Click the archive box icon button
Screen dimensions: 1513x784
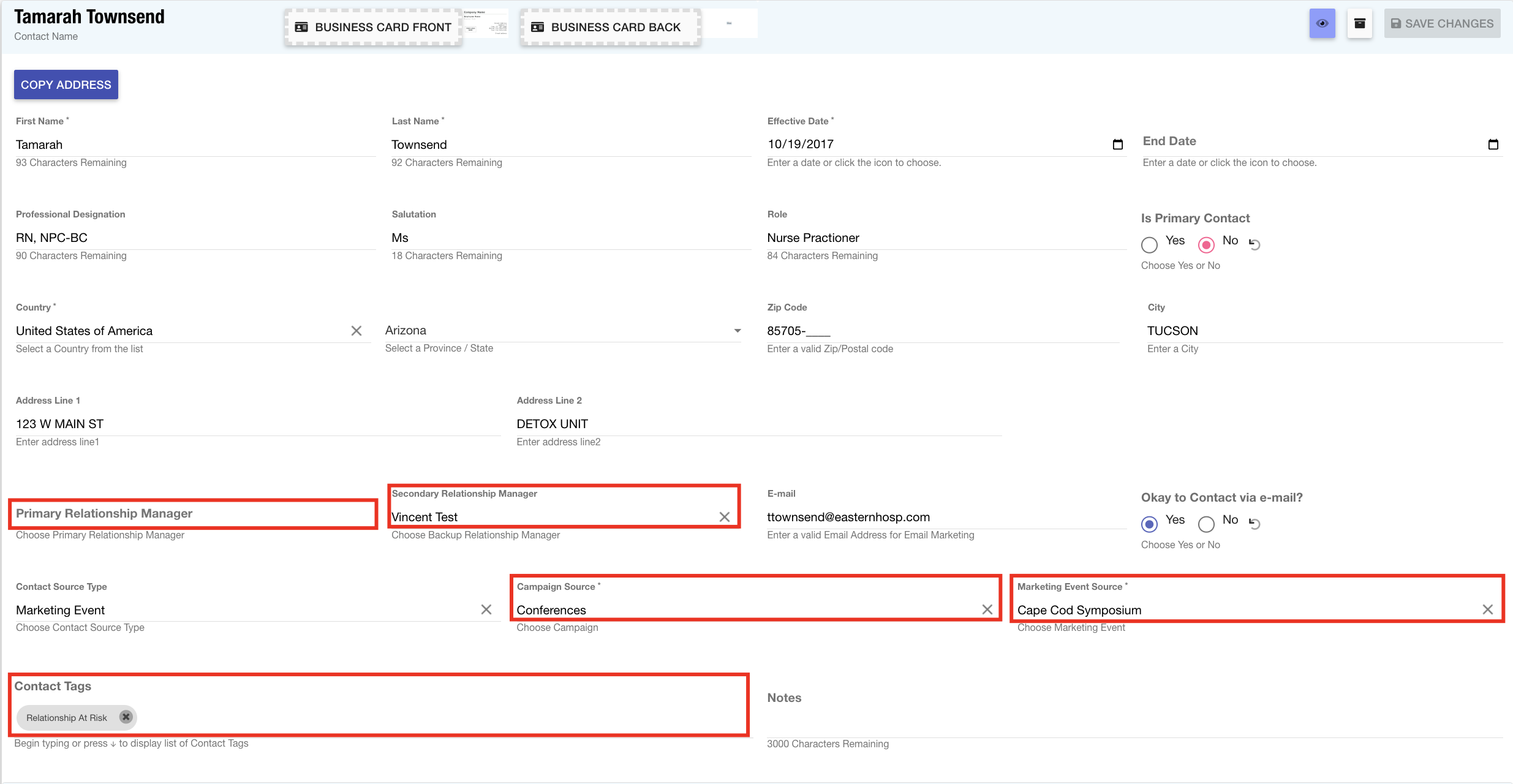tap(1359, 24)
